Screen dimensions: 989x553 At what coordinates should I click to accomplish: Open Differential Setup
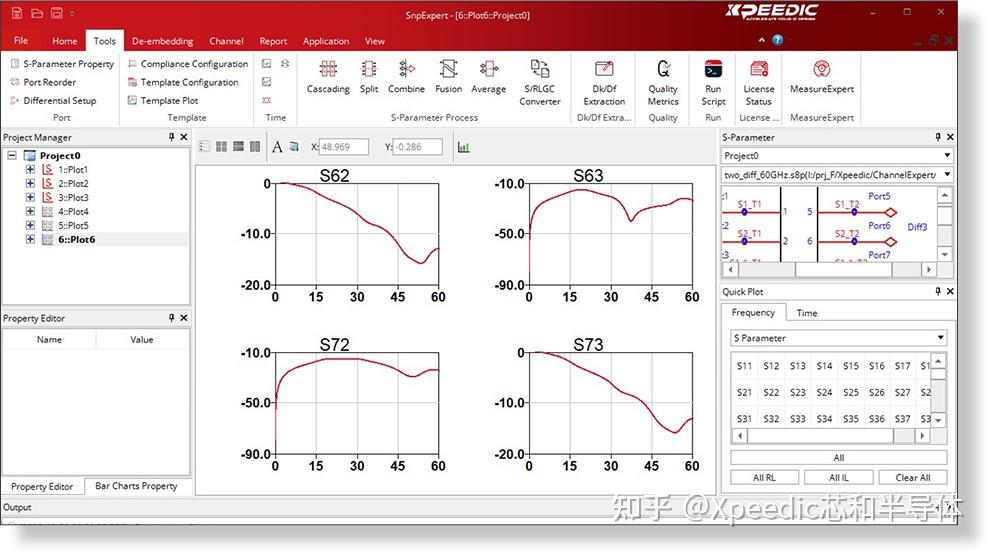click(54, 100)
